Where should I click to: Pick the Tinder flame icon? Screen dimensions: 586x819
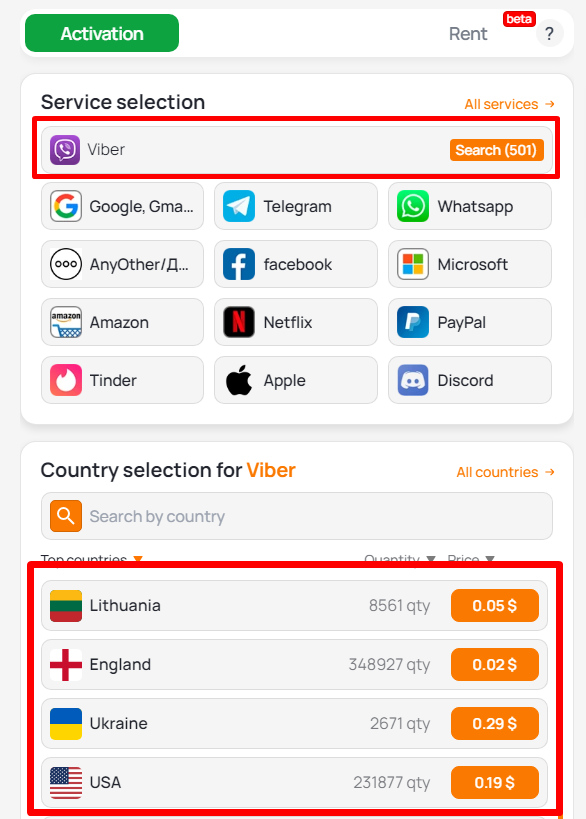coord(66,380)
